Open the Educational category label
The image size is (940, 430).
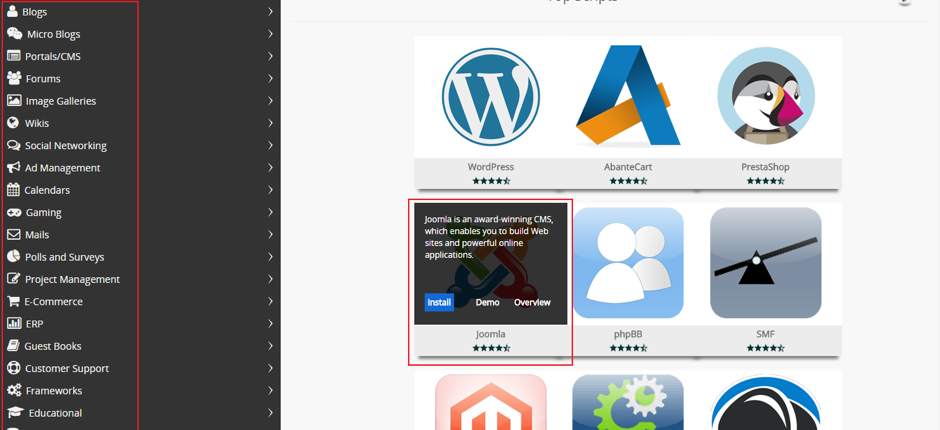coord(56,413)
